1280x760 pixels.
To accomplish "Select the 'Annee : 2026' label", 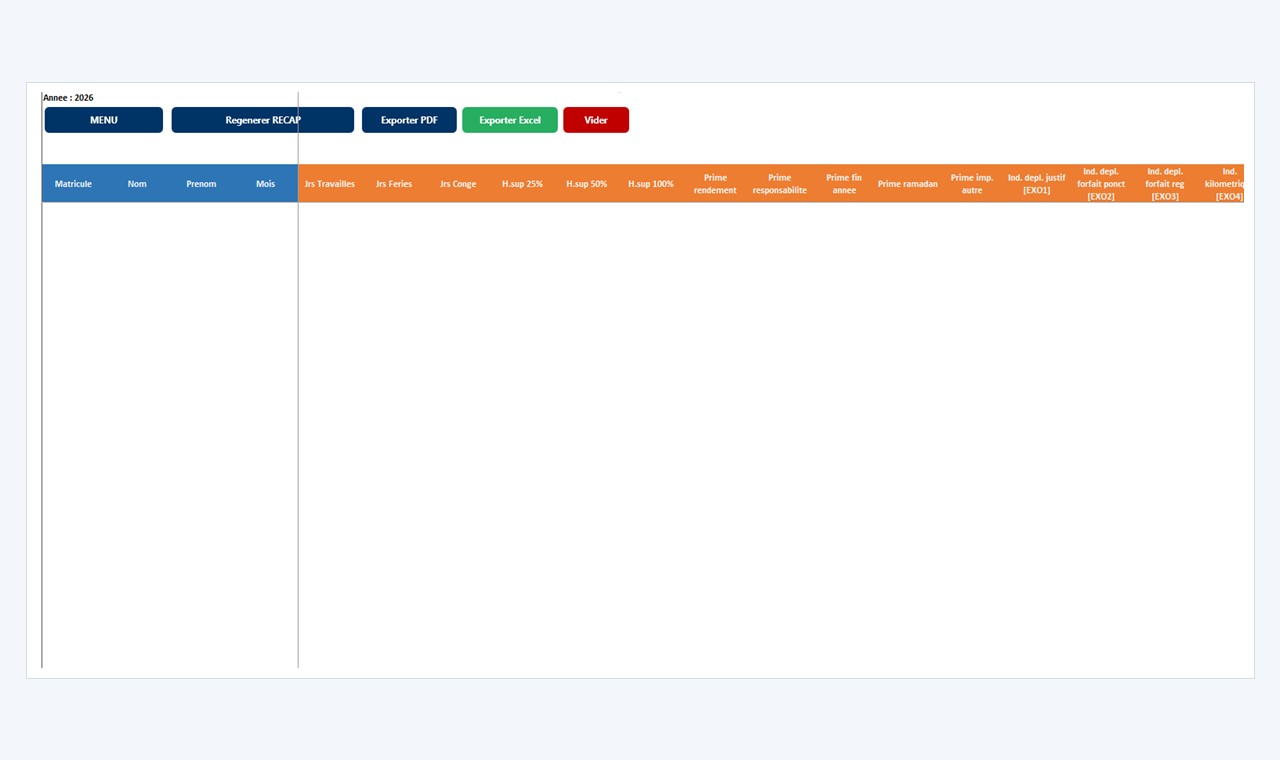I will [x=68, y=98].
